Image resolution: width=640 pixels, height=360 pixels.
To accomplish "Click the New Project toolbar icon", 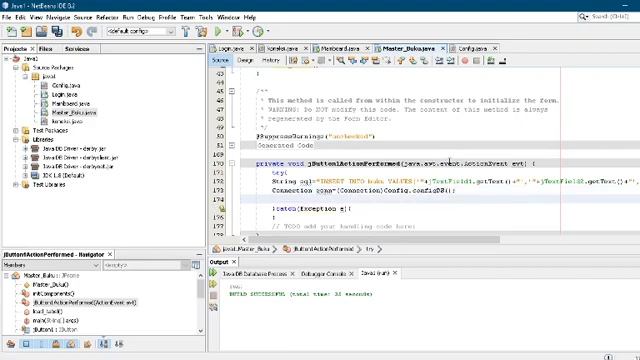I will [x=26, y=31].
